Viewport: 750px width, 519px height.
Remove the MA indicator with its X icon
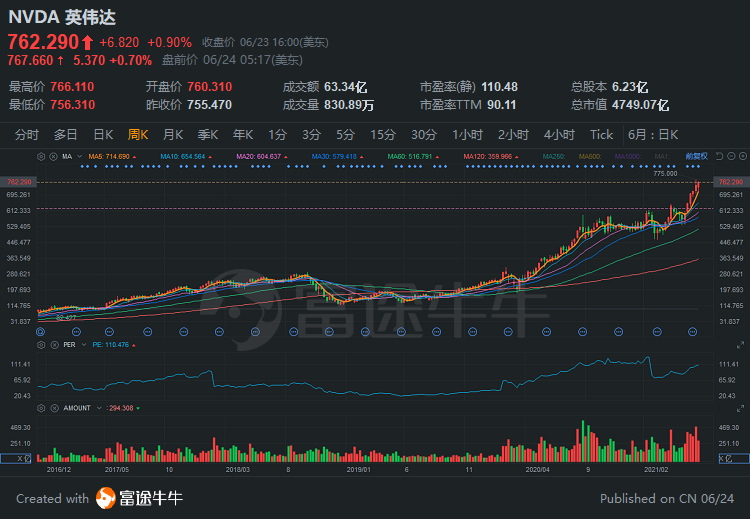pos(54,156)
